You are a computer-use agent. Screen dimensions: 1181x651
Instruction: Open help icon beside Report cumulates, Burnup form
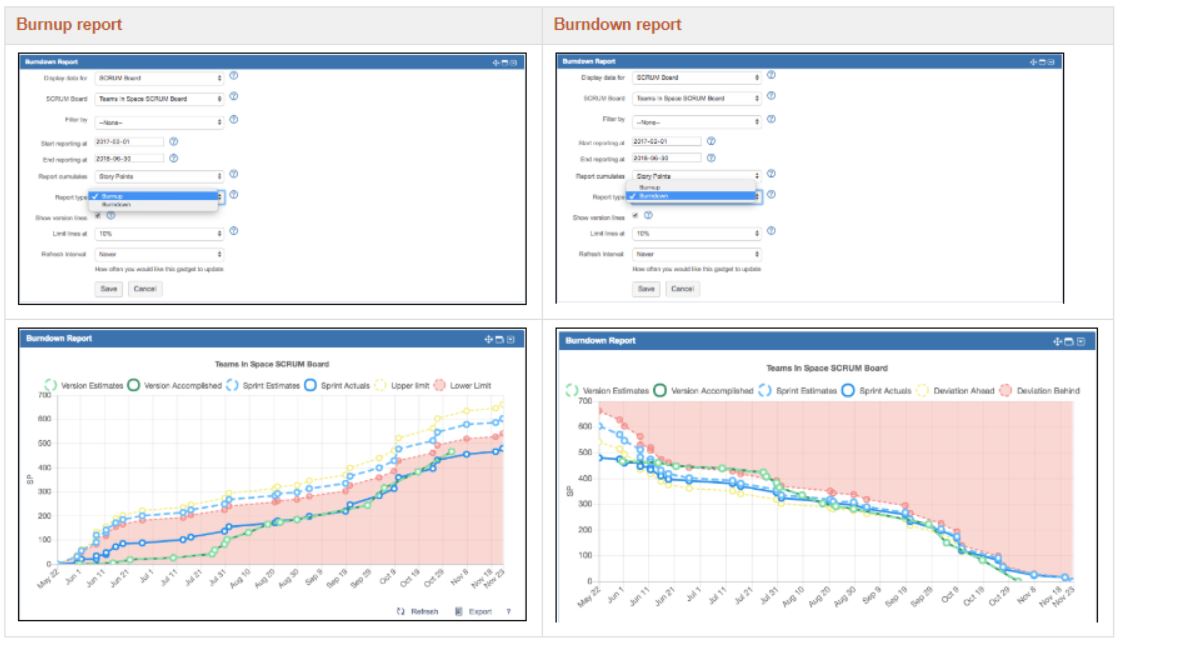[x=233, y=174]
